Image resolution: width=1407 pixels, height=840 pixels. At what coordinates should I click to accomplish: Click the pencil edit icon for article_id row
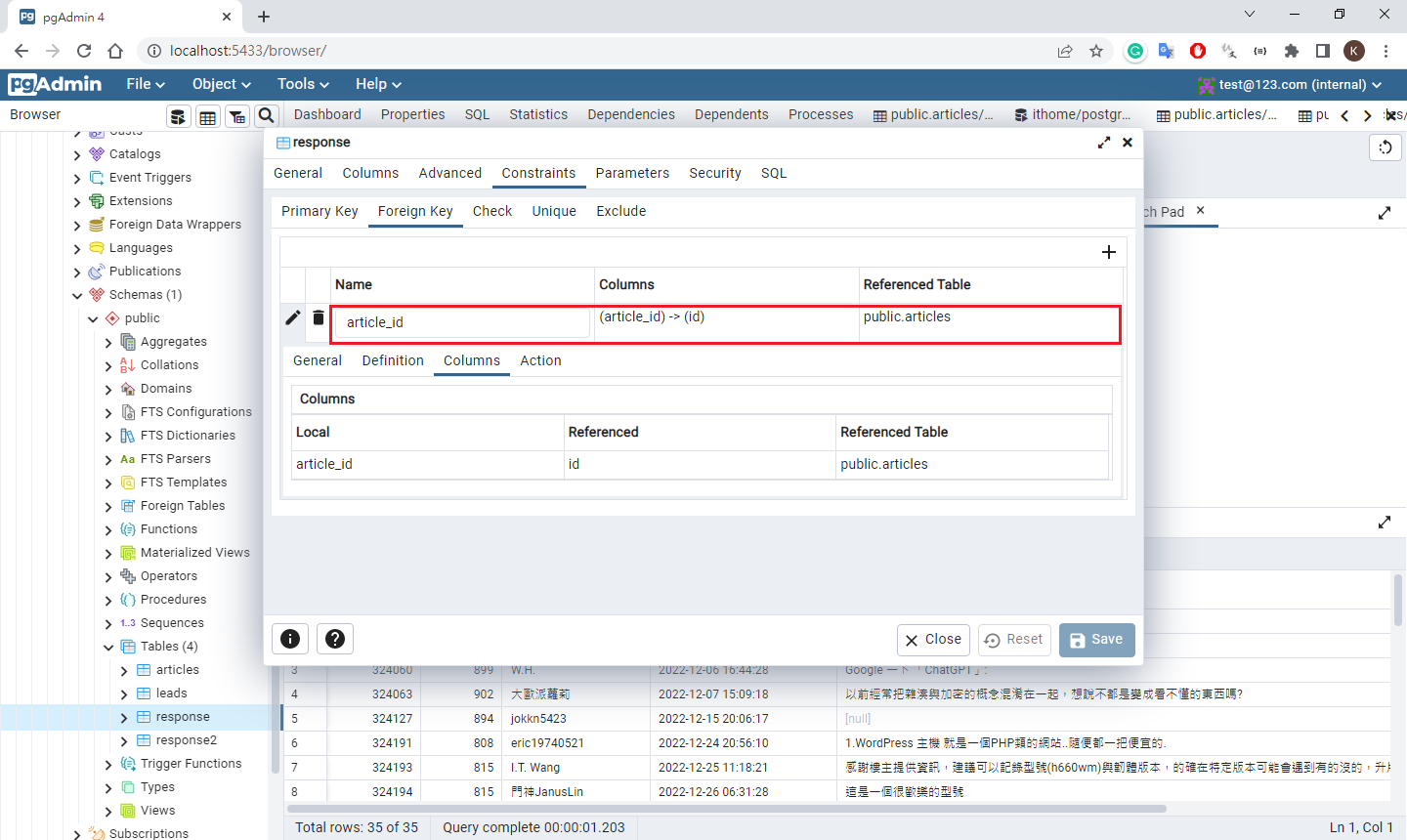tap(292, 317)
